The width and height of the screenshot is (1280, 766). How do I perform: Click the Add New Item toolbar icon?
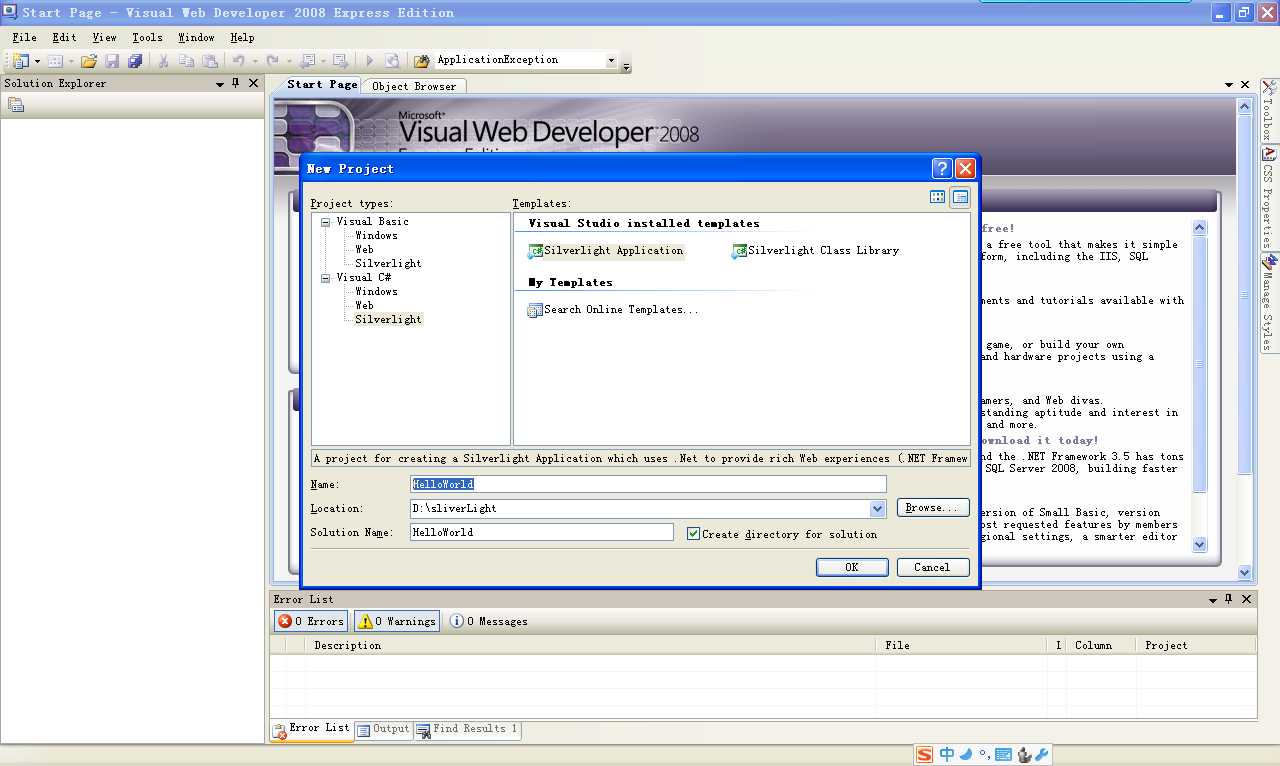(56, 61)
